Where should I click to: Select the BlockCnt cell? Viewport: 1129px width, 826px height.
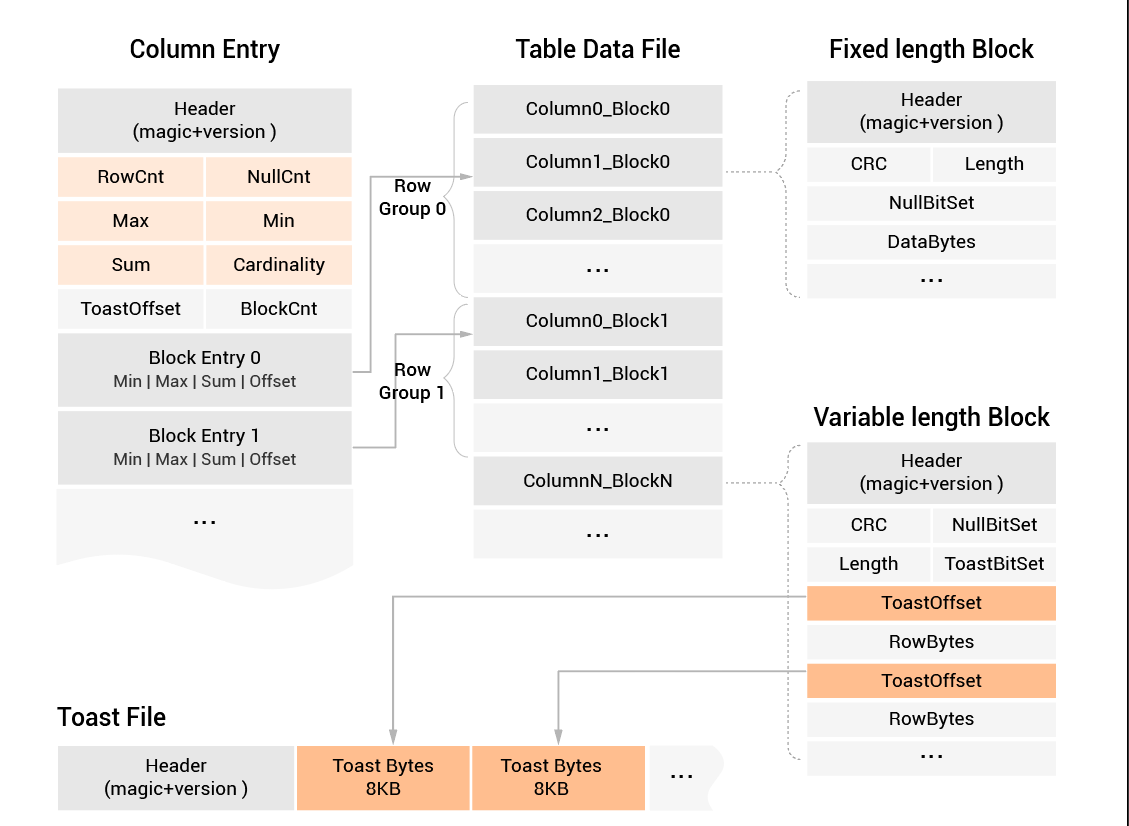[x=279, y=309]
